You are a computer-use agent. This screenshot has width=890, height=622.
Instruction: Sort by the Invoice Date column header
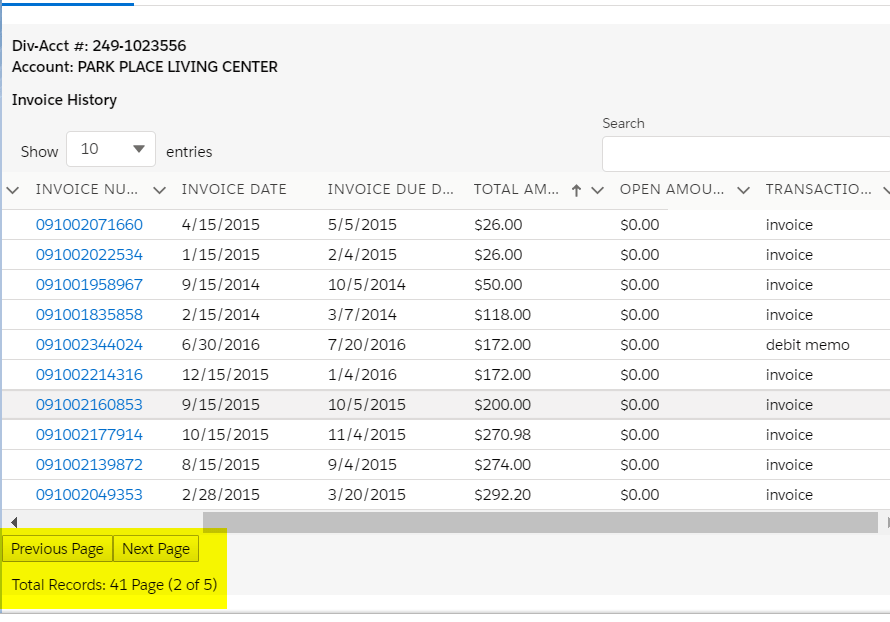click(x=234, y=189)
